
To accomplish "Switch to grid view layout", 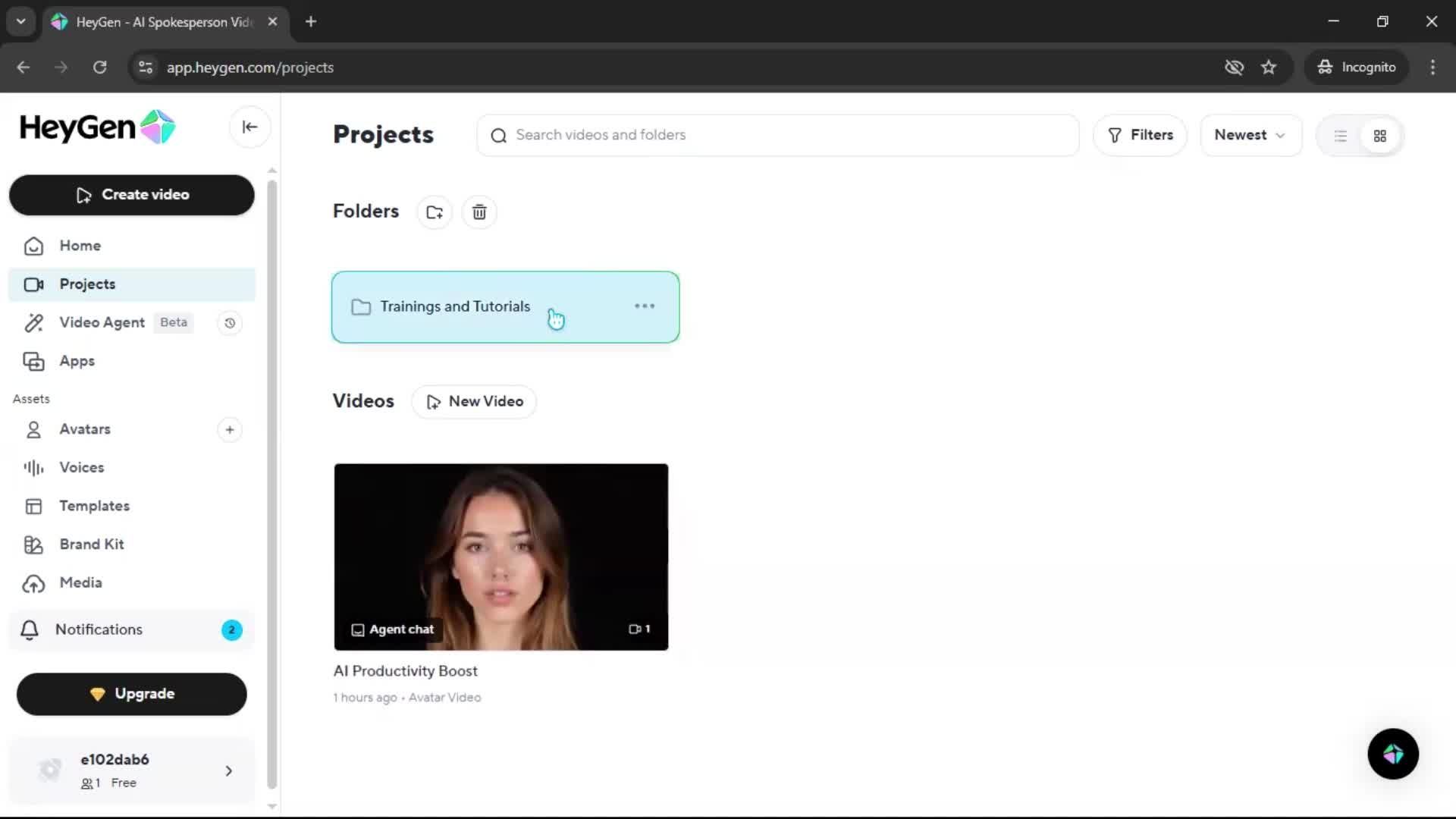I will click(x=1380, y=136).
